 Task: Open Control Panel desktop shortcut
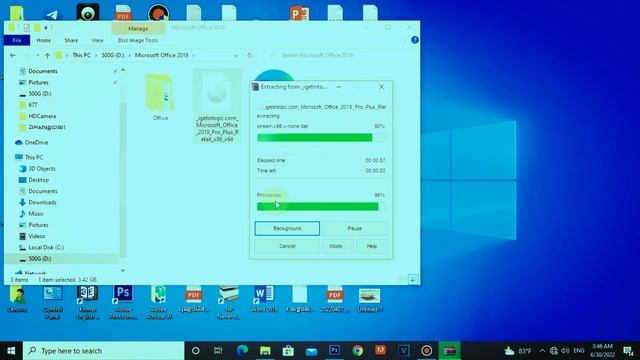click(53, 302)
